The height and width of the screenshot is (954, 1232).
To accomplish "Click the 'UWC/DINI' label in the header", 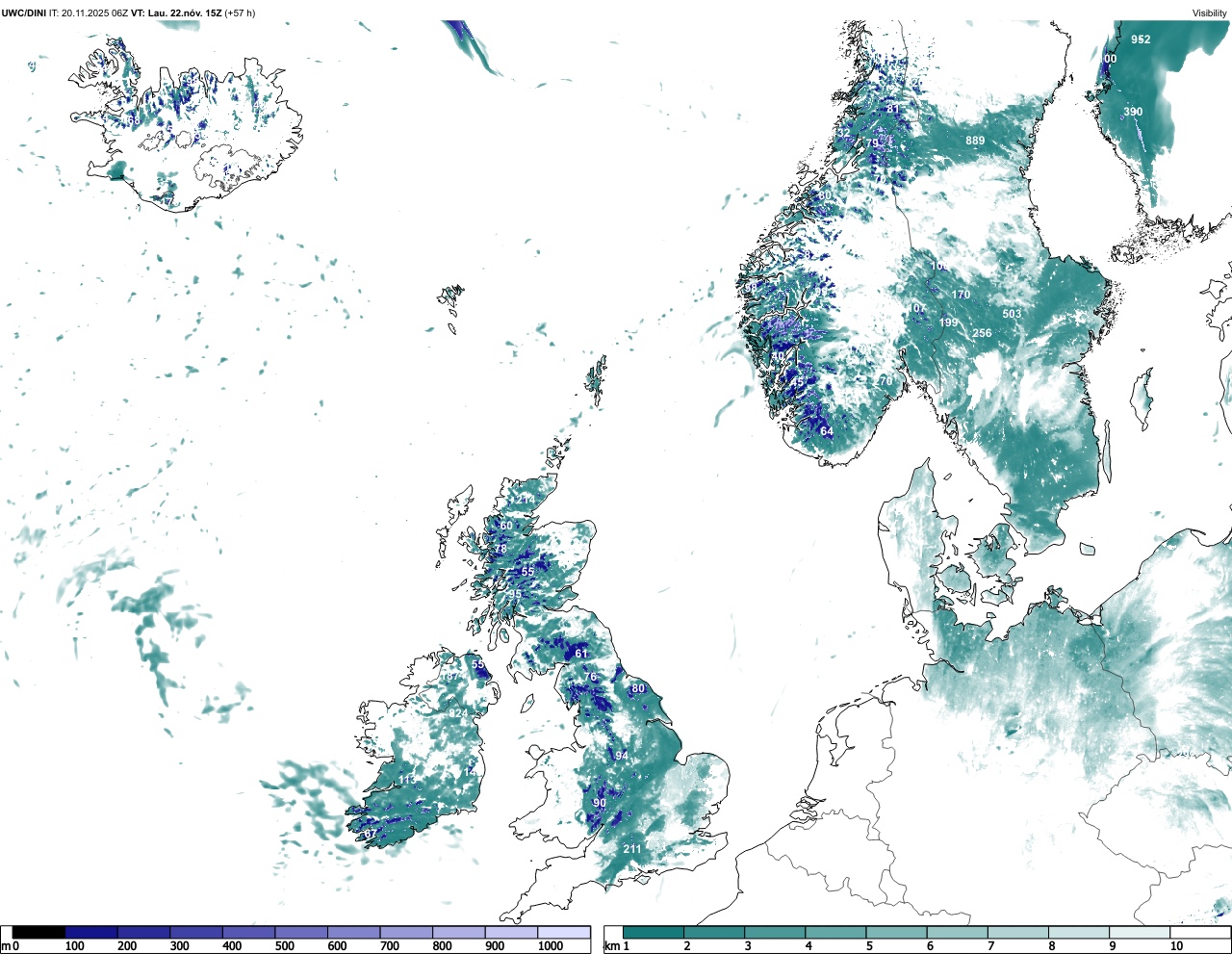I will tap(24, 13).
